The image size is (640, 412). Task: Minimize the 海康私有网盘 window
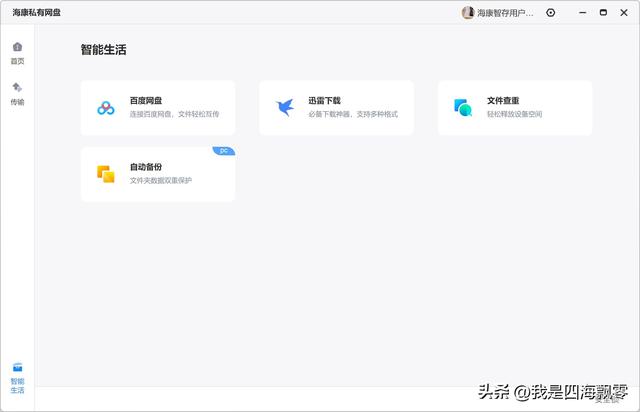[582, 13]
